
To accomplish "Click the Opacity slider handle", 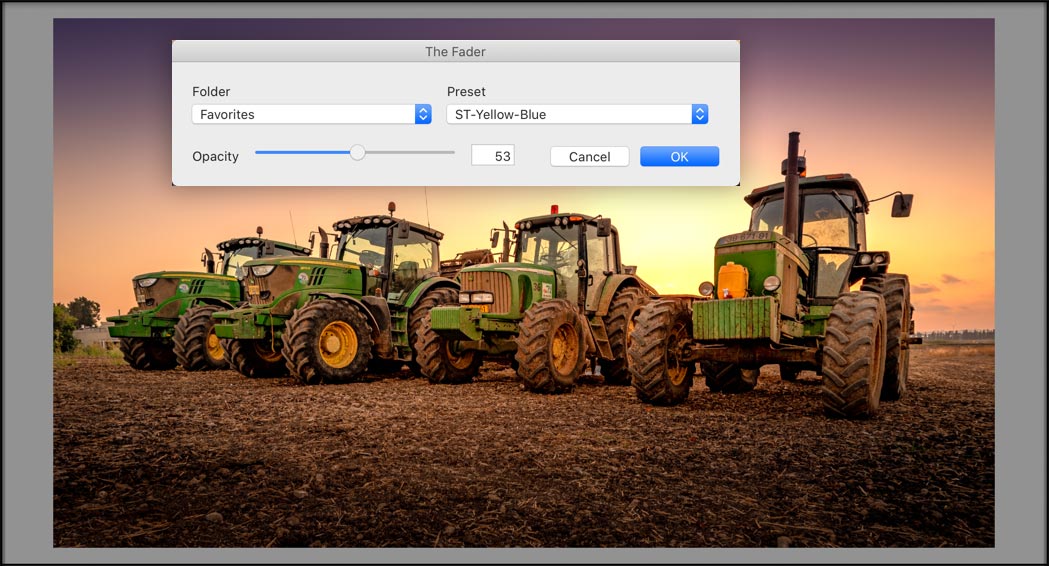I will point(358,153).
